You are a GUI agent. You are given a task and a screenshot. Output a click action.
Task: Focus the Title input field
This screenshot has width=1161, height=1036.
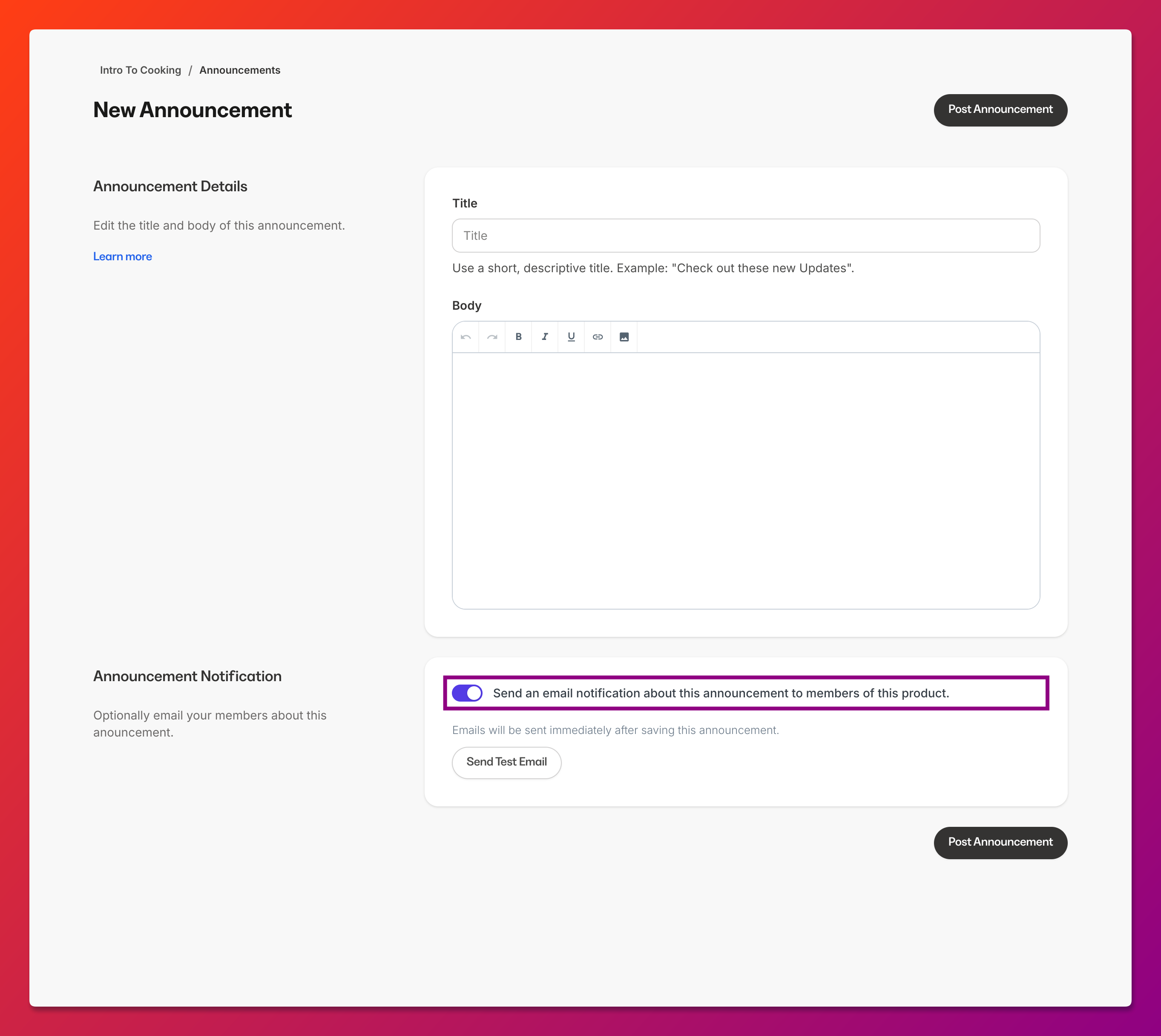746,236
